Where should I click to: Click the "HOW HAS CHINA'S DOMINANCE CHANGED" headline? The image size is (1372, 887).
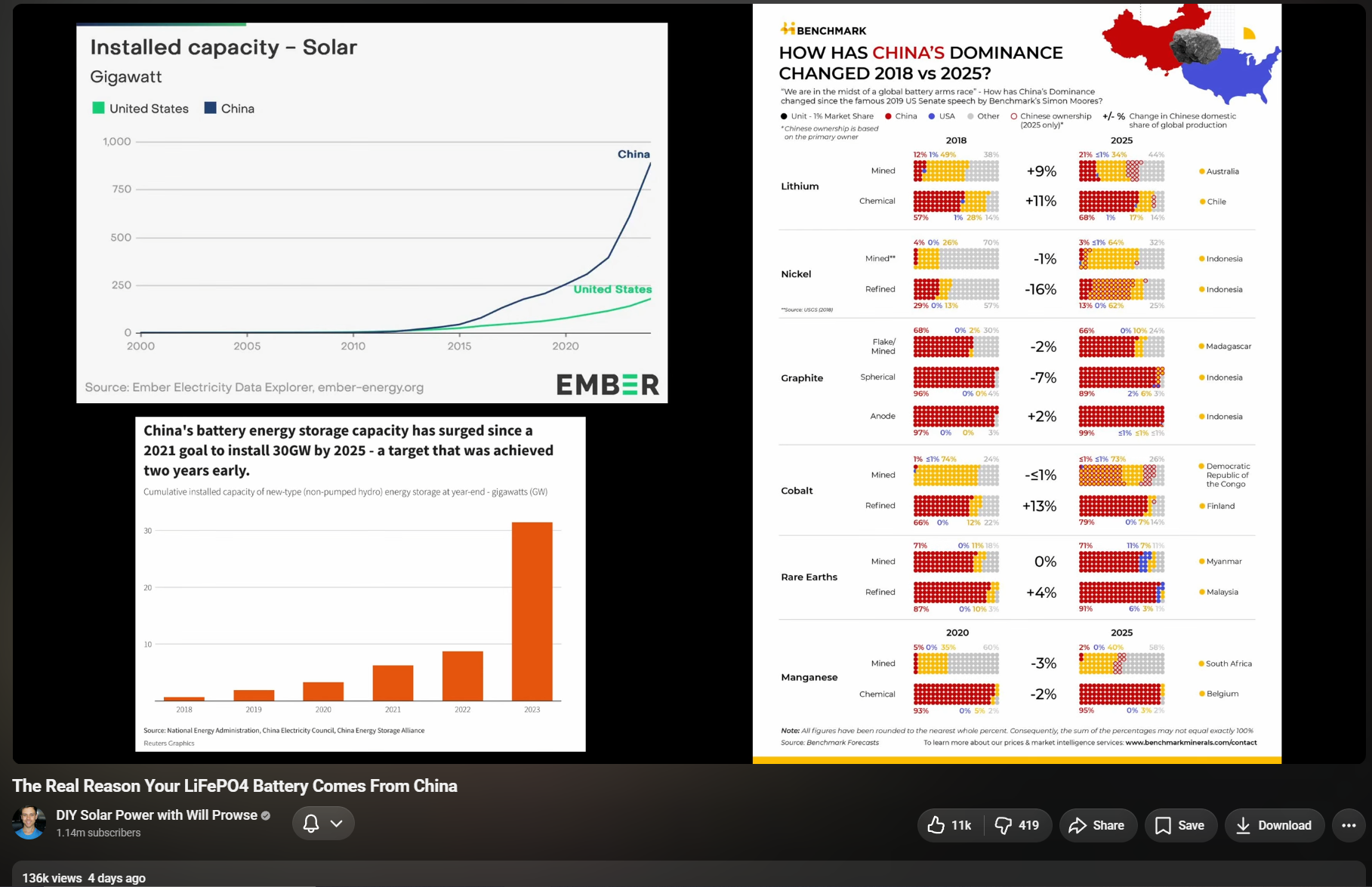(920, 63)
